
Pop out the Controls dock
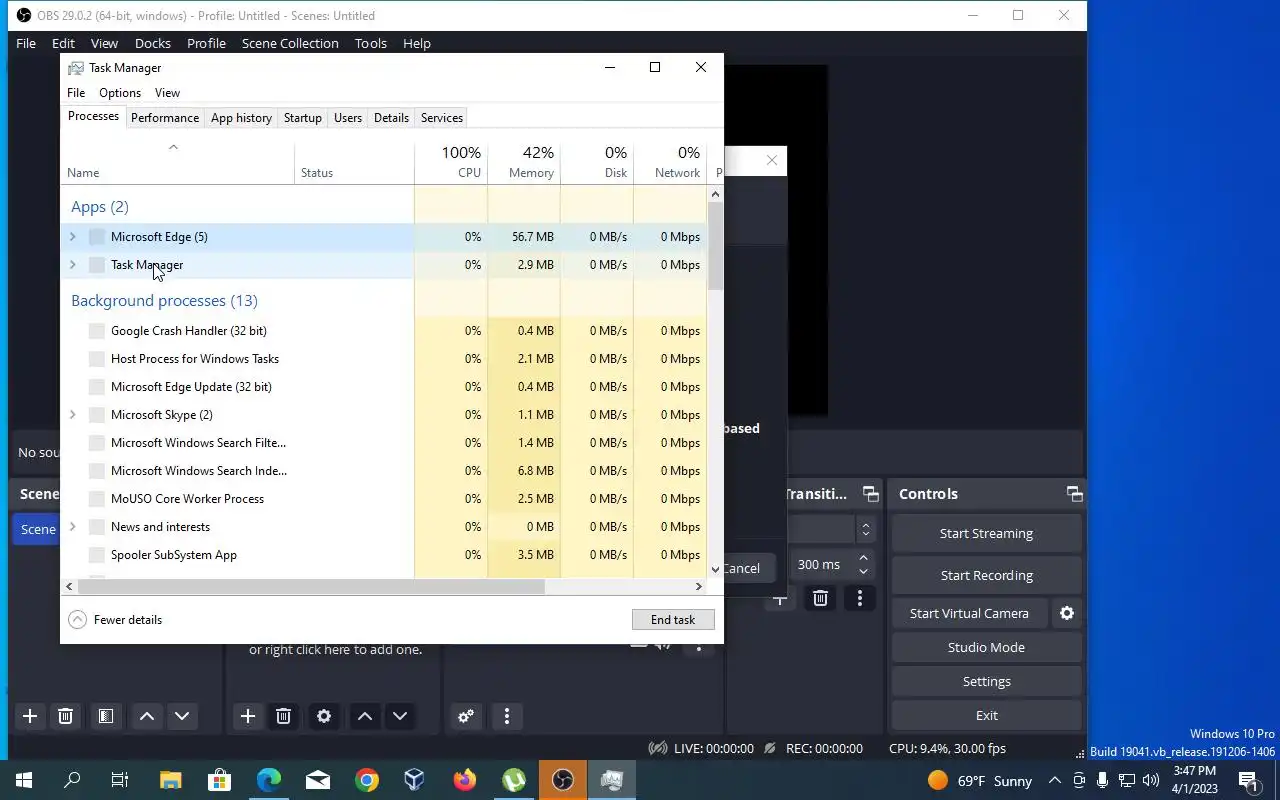(1074, 494)
